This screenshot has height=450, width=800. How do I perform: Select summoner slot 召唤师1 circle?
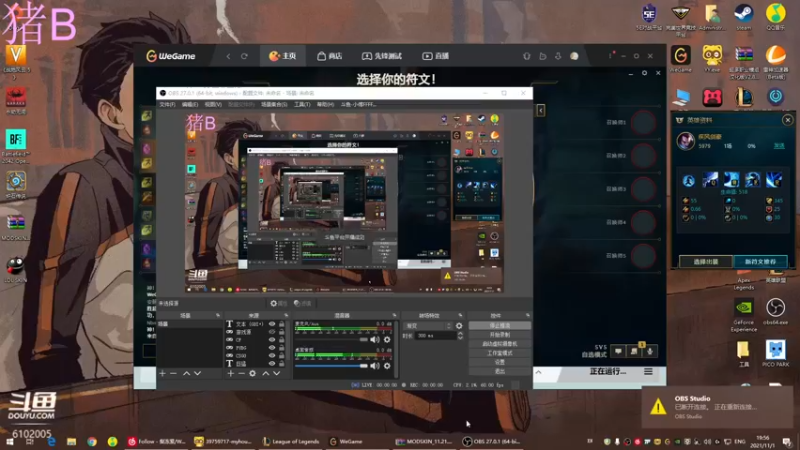click(643, 122)
